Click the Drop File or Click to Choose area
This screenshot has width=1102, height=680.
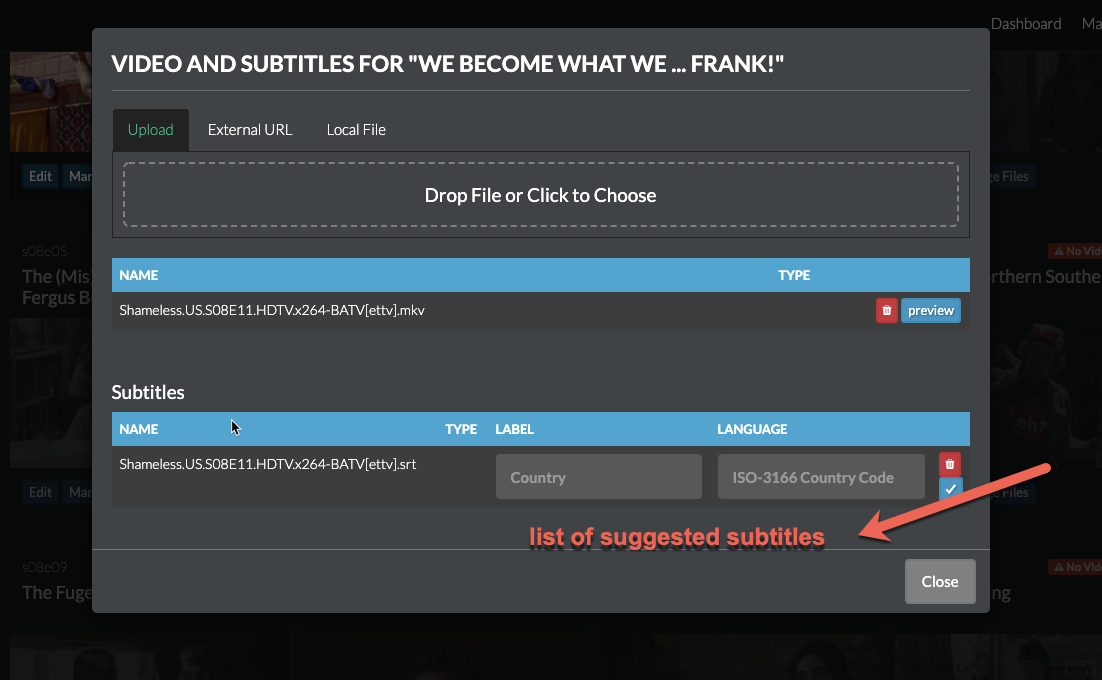(x=540, y=195)
